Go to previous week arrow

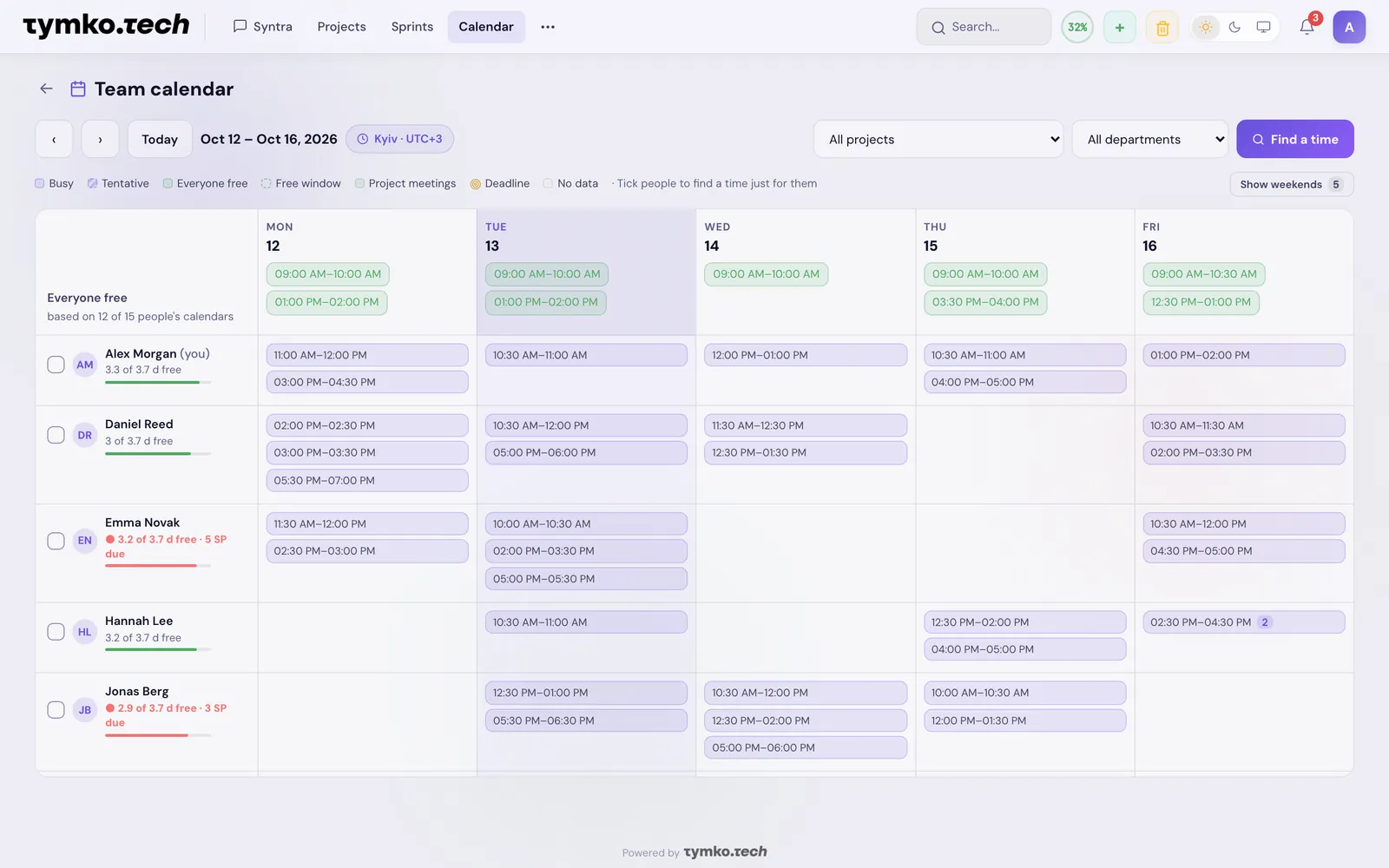[x=54, y=139]
